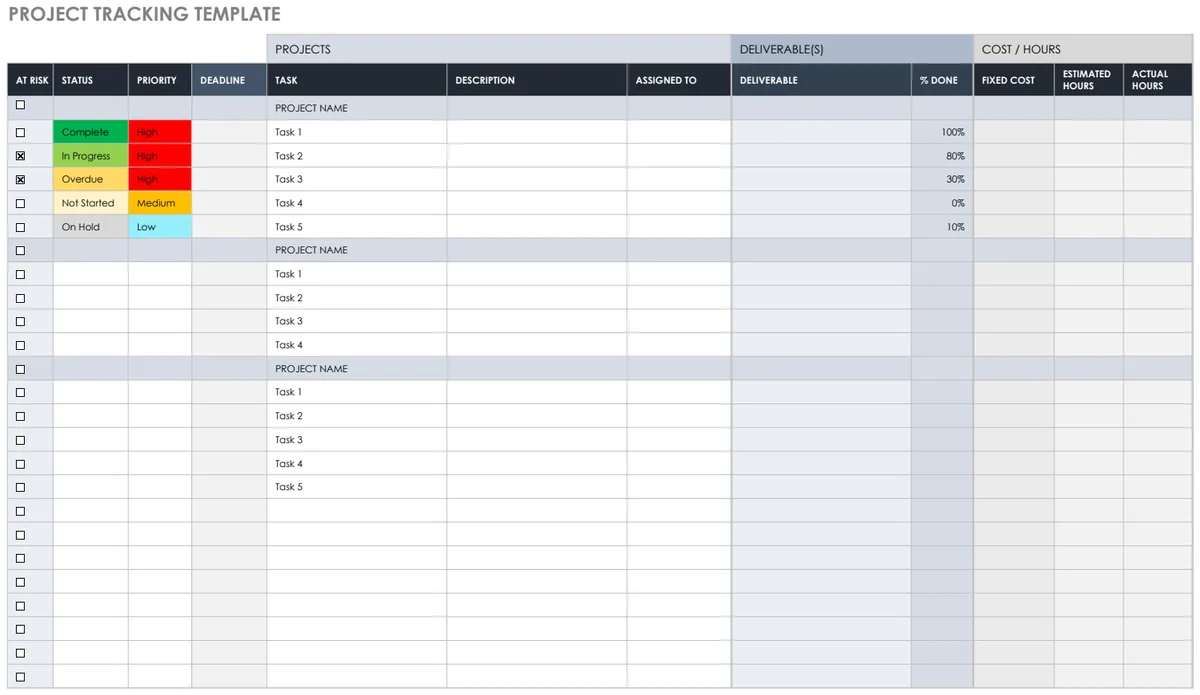Click the Not Started status cell
1200x695 pixels.
pos(91,203)
